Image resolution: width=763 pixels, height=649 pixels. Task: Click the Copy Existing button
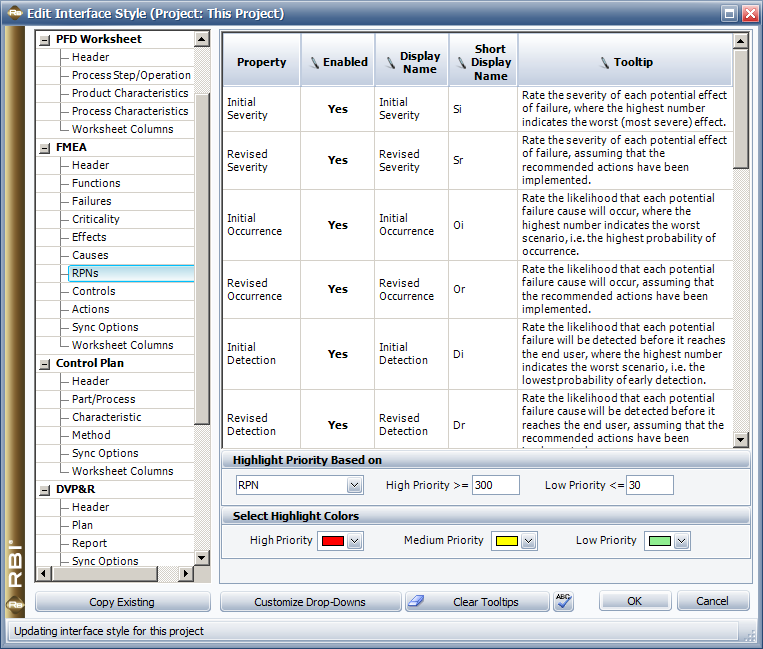click(122, 602)
